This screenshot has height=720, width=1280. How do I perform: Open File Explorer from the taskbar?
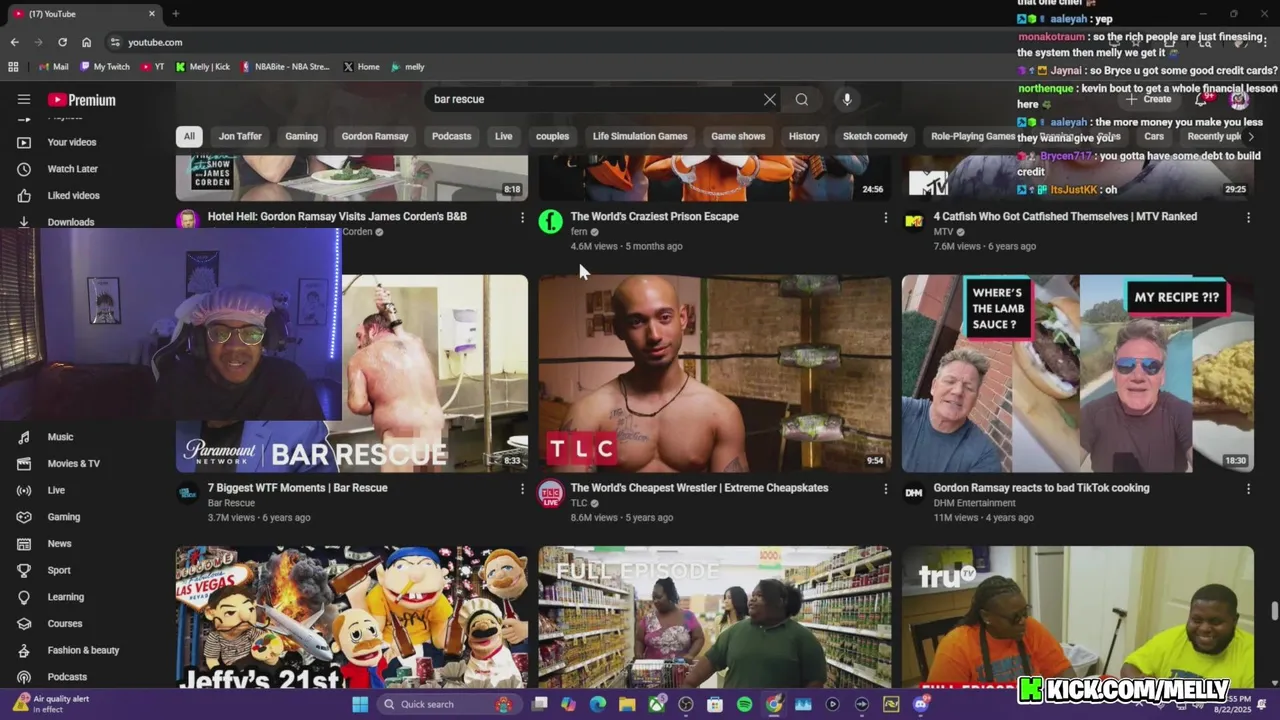click(627, 704)
